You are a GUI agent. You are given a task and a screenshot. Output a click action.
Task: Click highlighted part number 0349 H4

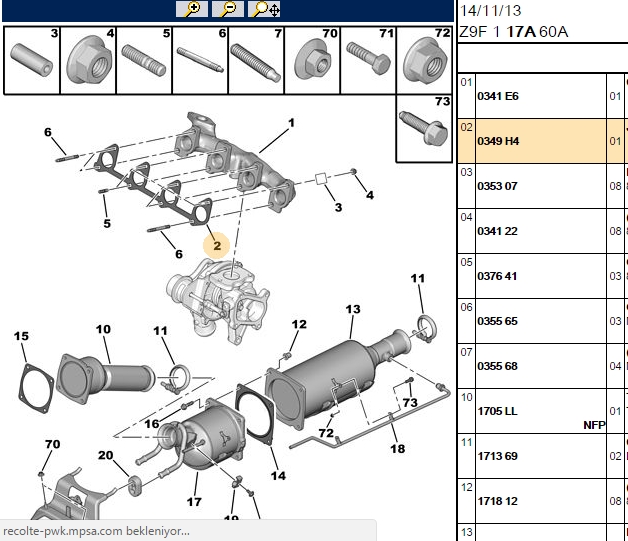498,141
